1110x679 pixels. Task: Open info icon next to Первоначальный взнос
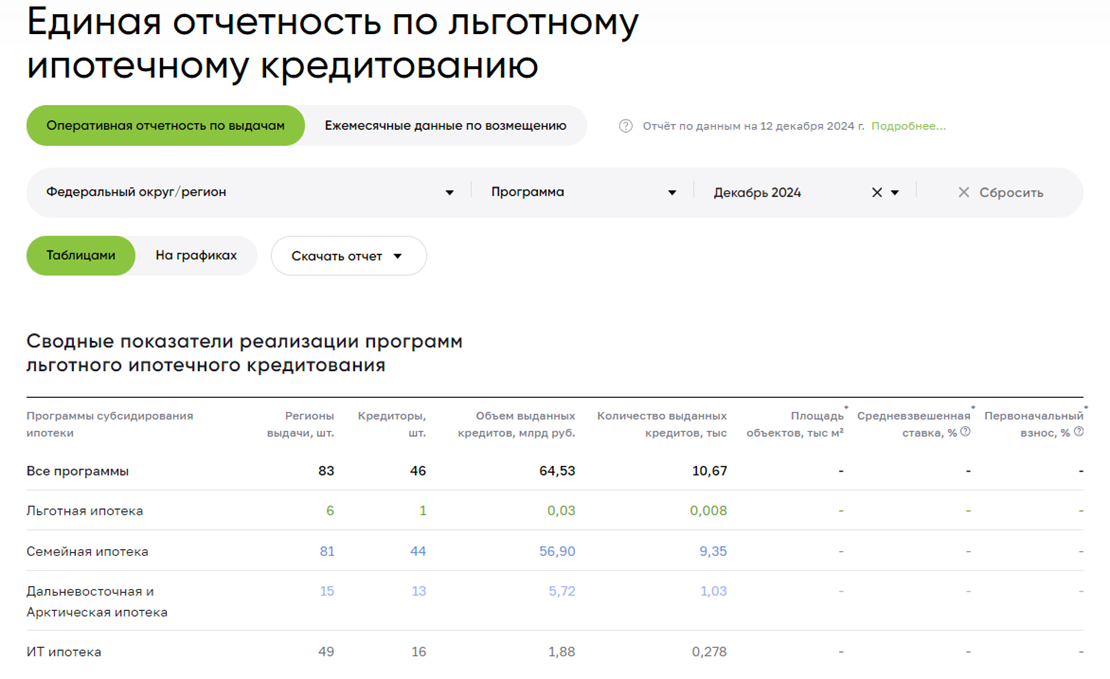point(1079,432)
